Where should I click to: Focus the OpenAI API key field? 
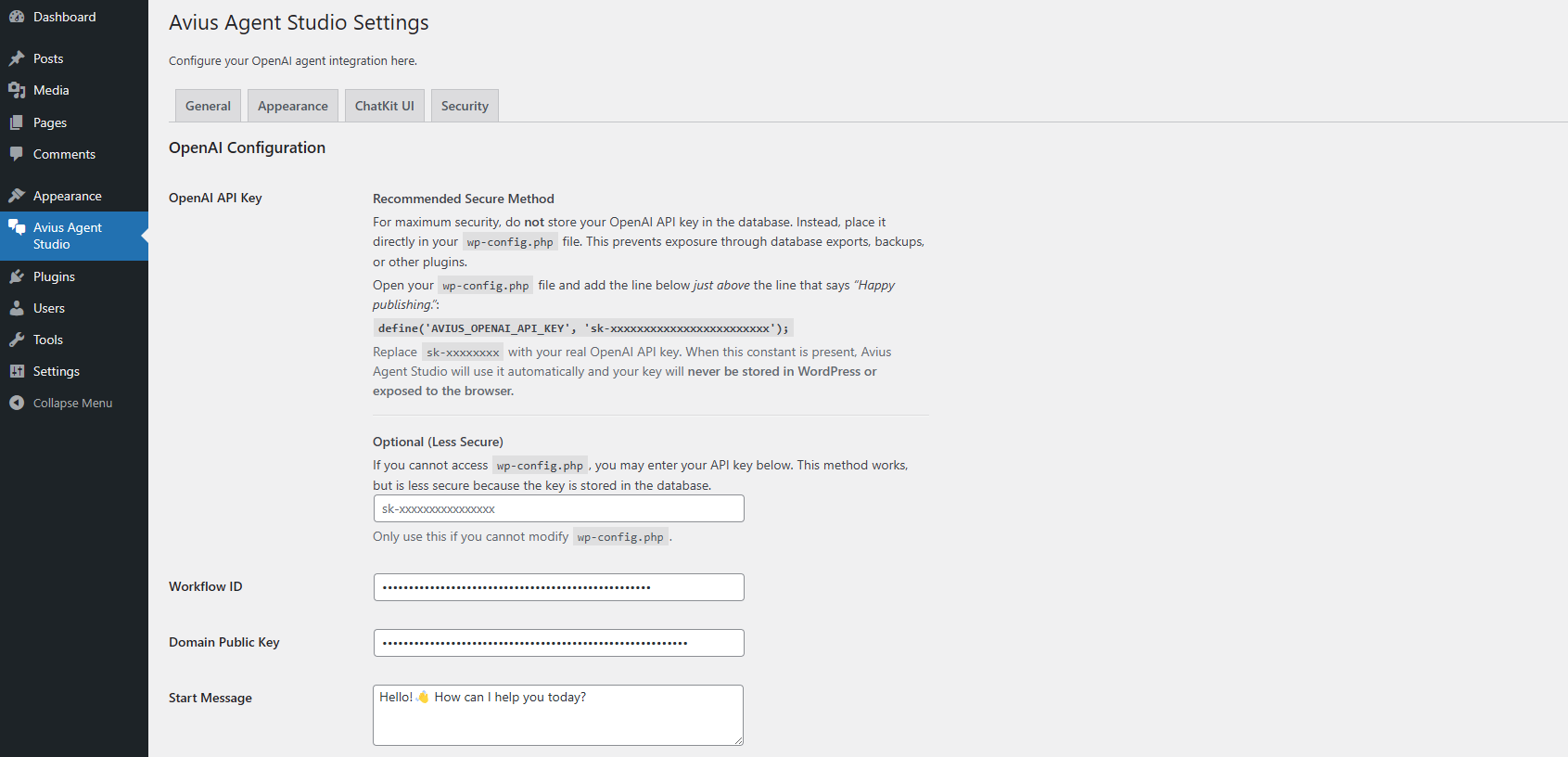pyautogui.click(x=558, y=508)
